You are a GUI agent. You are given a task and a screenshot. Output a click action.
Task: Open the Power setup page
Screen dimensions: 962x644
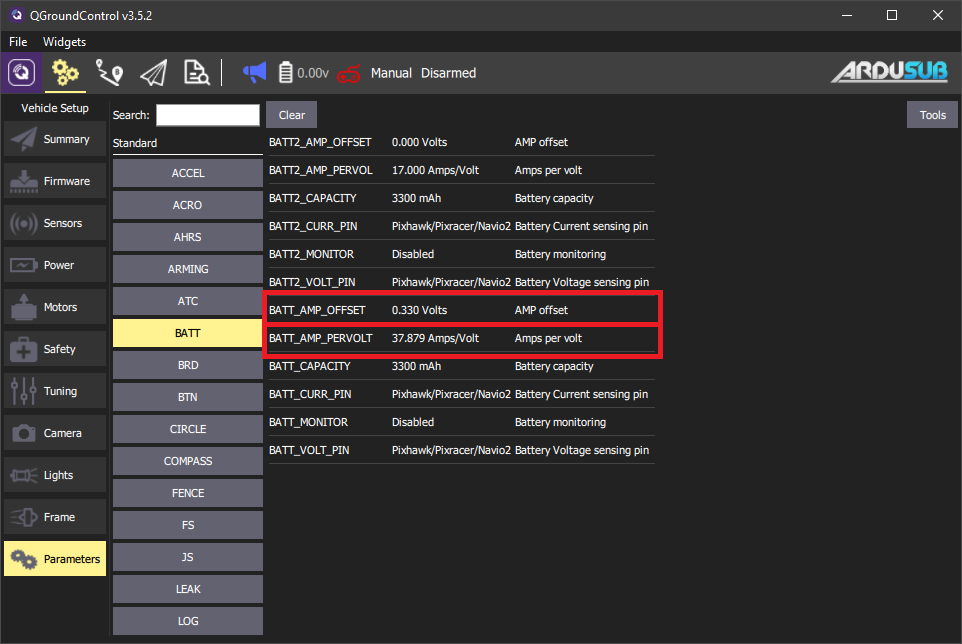55,265
